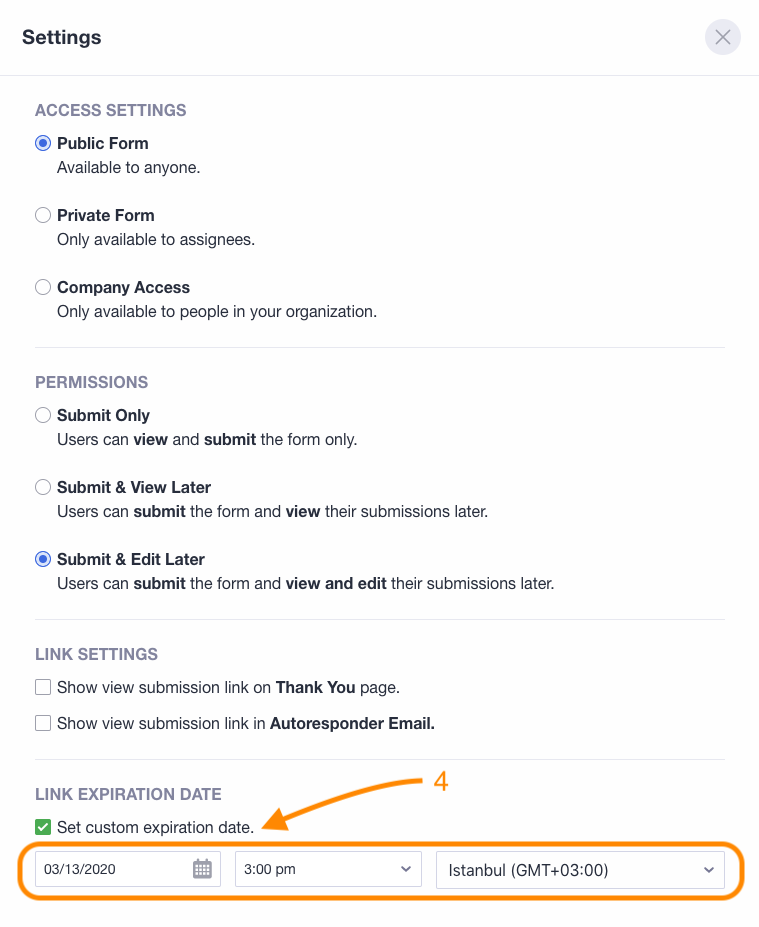Open the 3:00 pm time dropdown
759x927 pixels.
pyautogui.click(x=326, y=869)
